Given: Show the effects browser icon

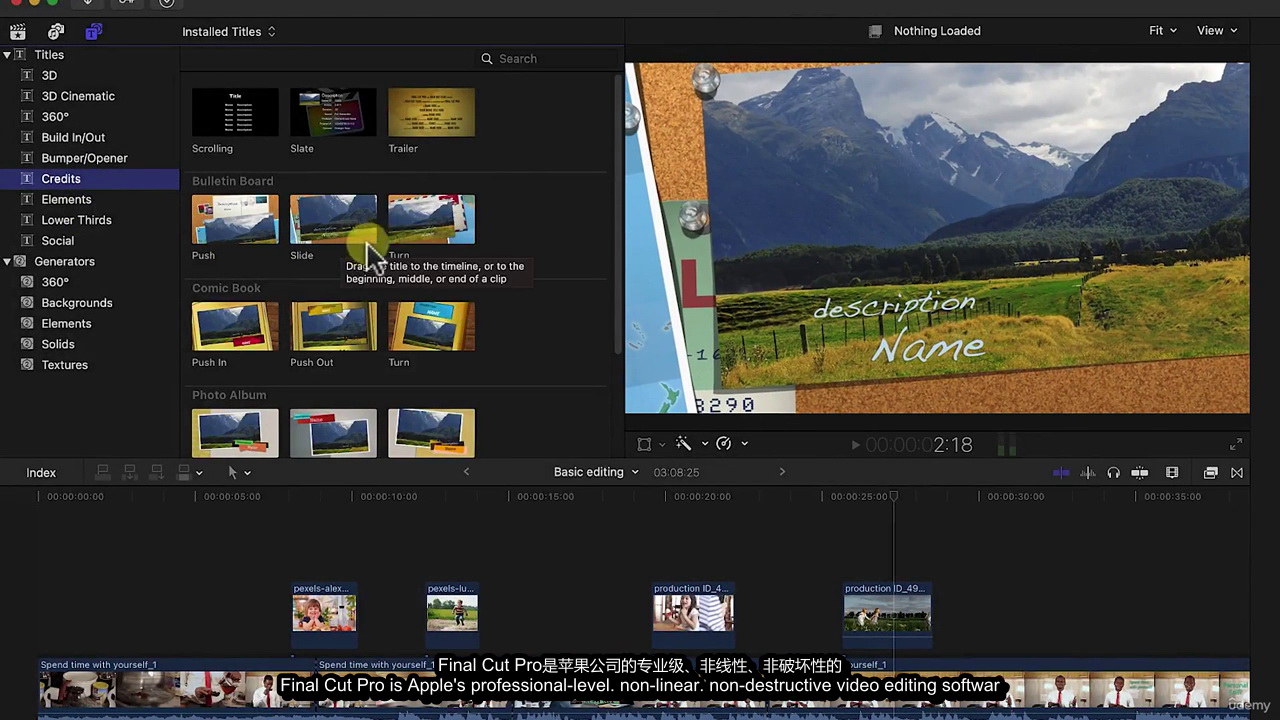Looking at the screenshot, I should (x=1210, y=473).
